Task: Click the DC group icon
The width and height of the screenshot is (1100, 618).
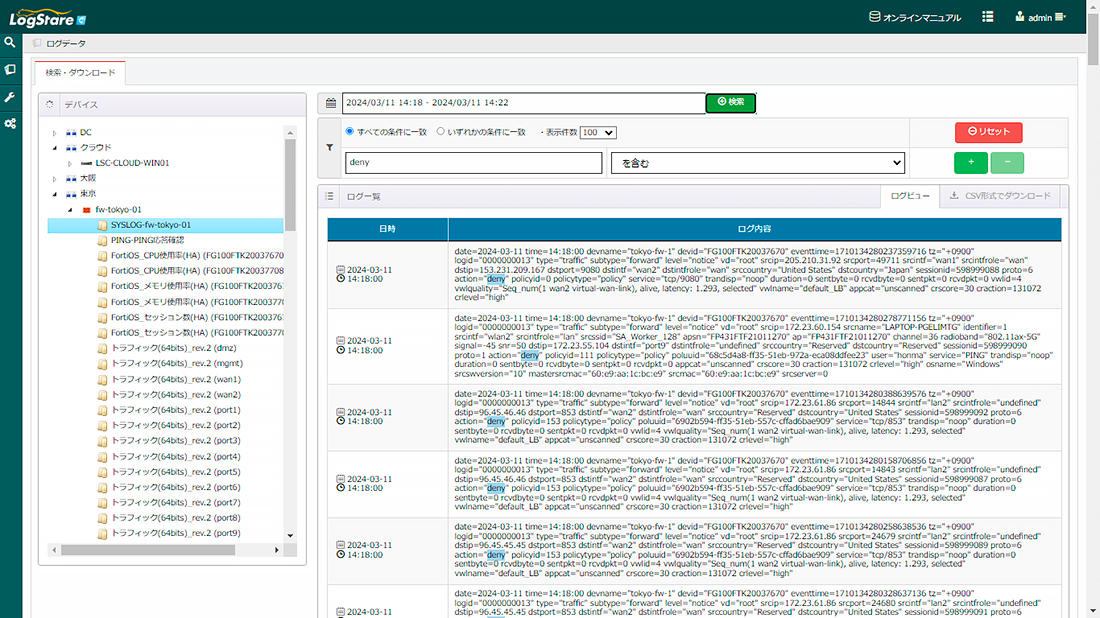Action: (71, 133)
